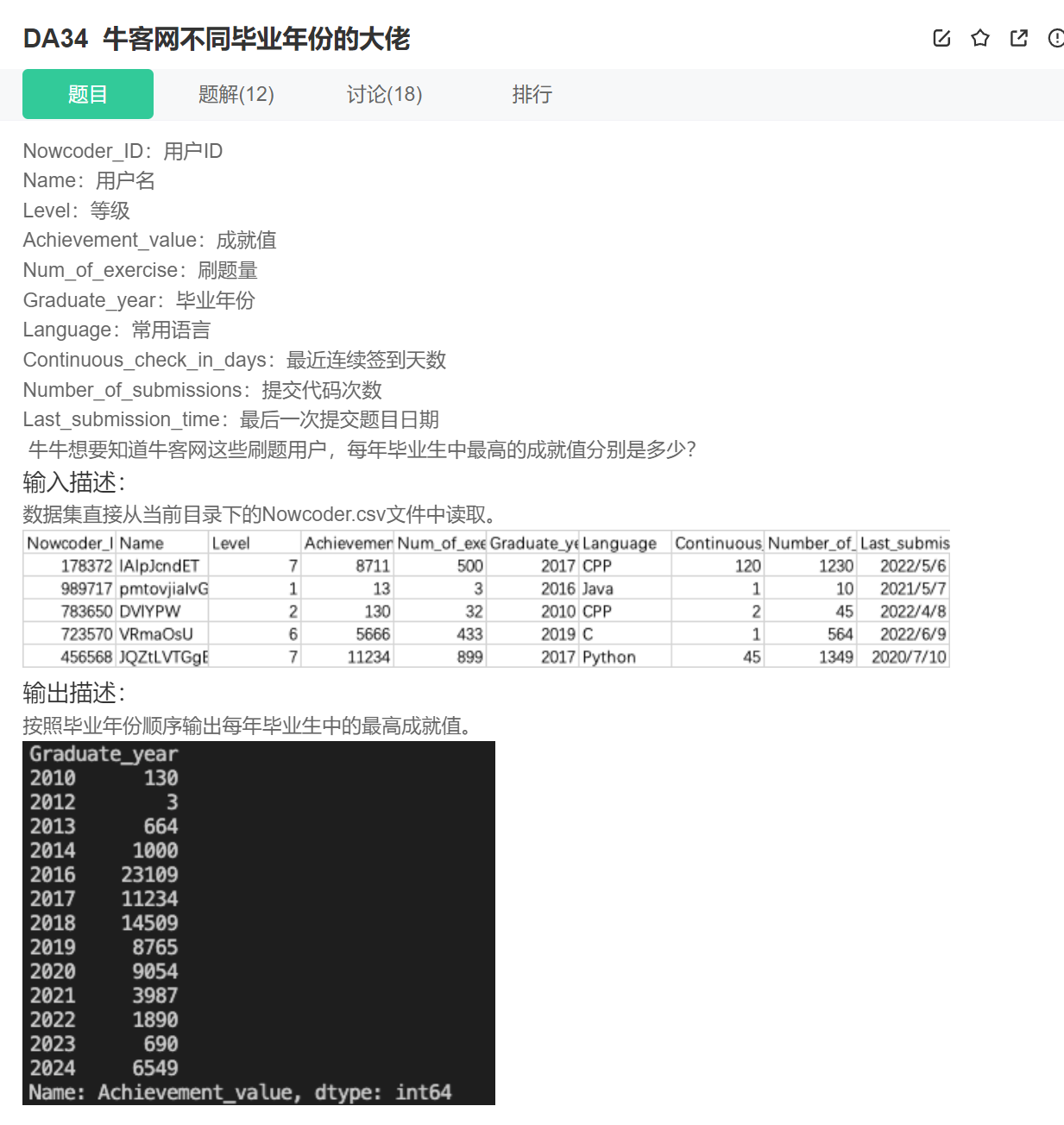Click the output row 2024 6549

(x=104, y=1068)
